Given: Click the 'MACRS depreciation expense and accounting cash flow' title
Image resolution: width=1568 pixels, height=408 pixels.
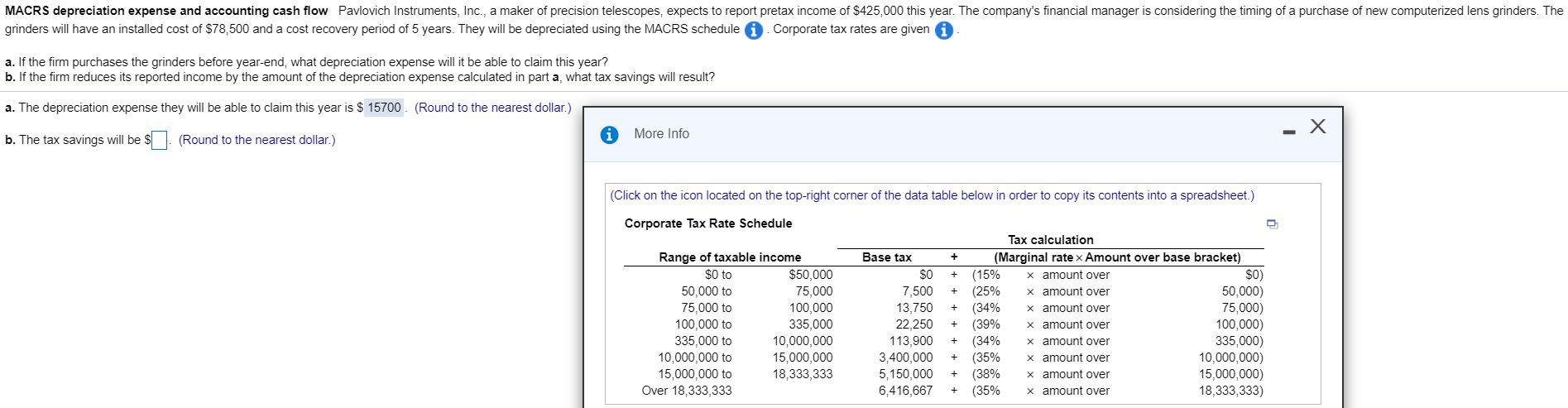Looking at the screenshot, I should (166, 11).
